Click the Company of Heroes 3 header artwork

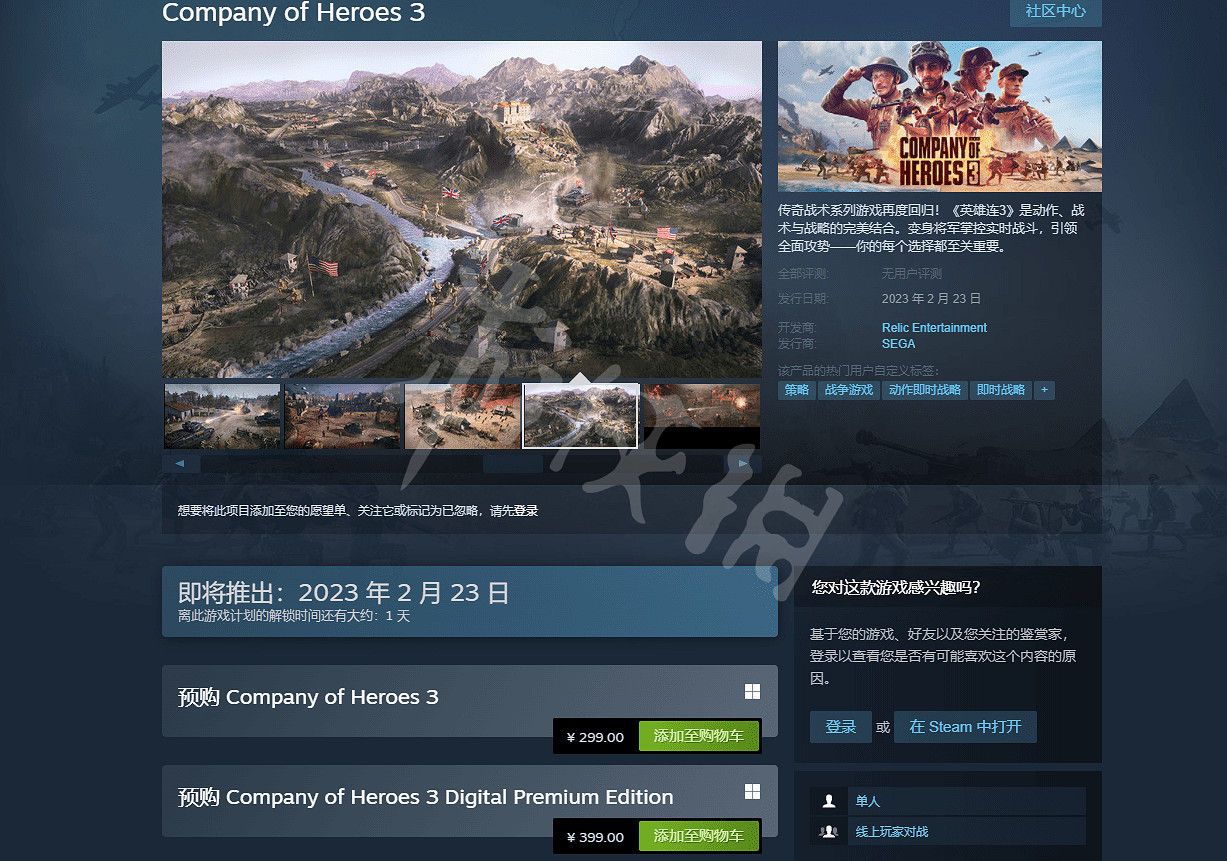pyautogui.click(x=939, y=116)
